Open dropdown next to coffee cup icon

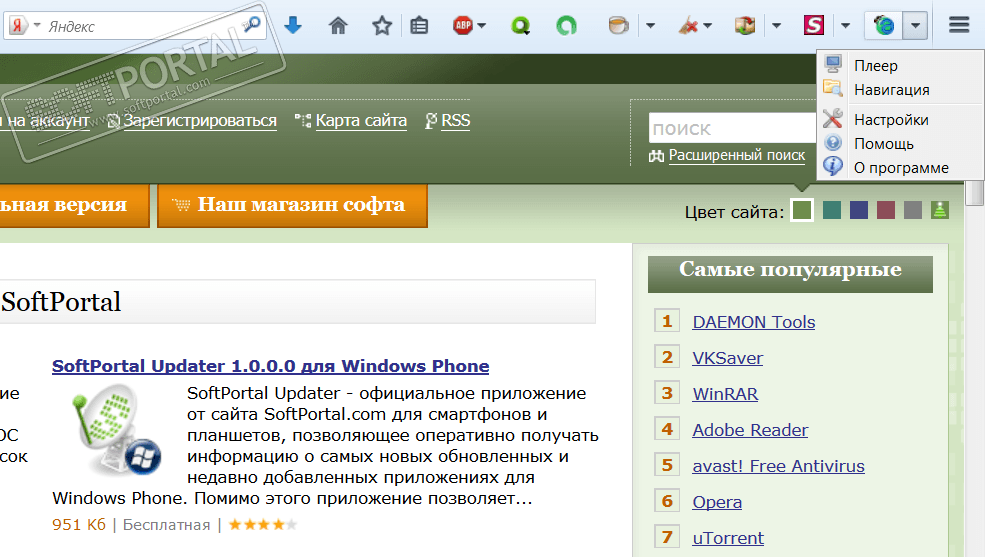point(650,26)
